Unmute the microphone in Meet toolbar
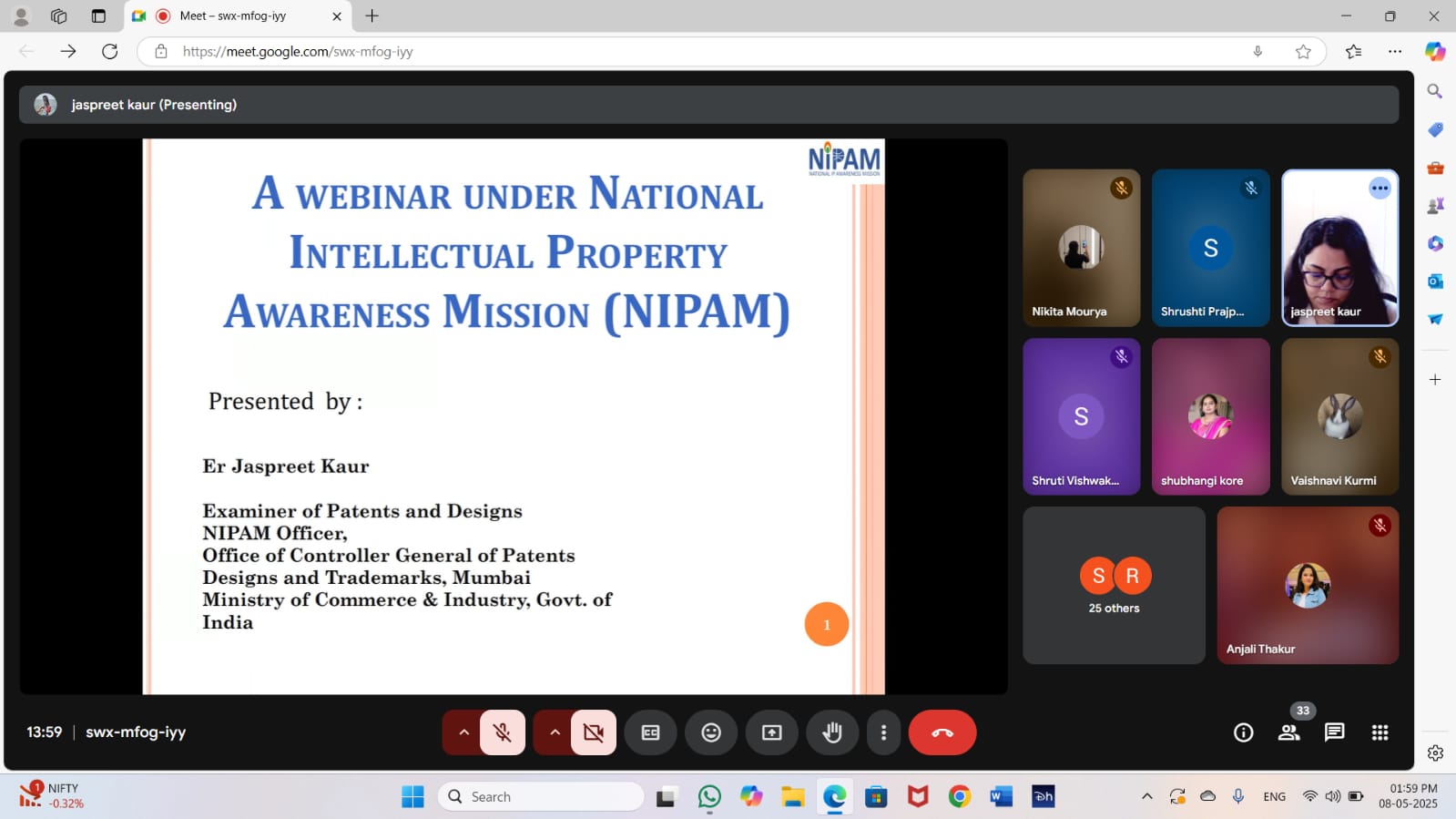Viewport: 1456px width, 819px height. [502, 732]
